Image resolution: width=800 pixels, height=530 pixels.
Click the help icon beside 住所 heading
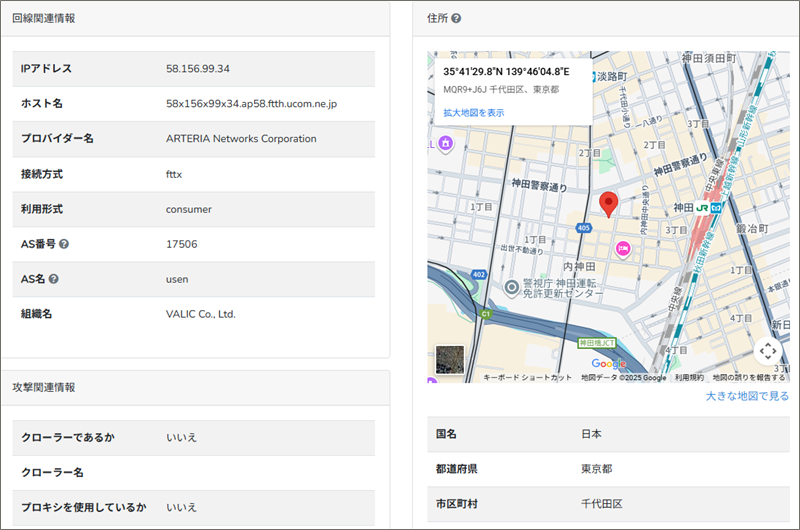[x=456, y=18]
